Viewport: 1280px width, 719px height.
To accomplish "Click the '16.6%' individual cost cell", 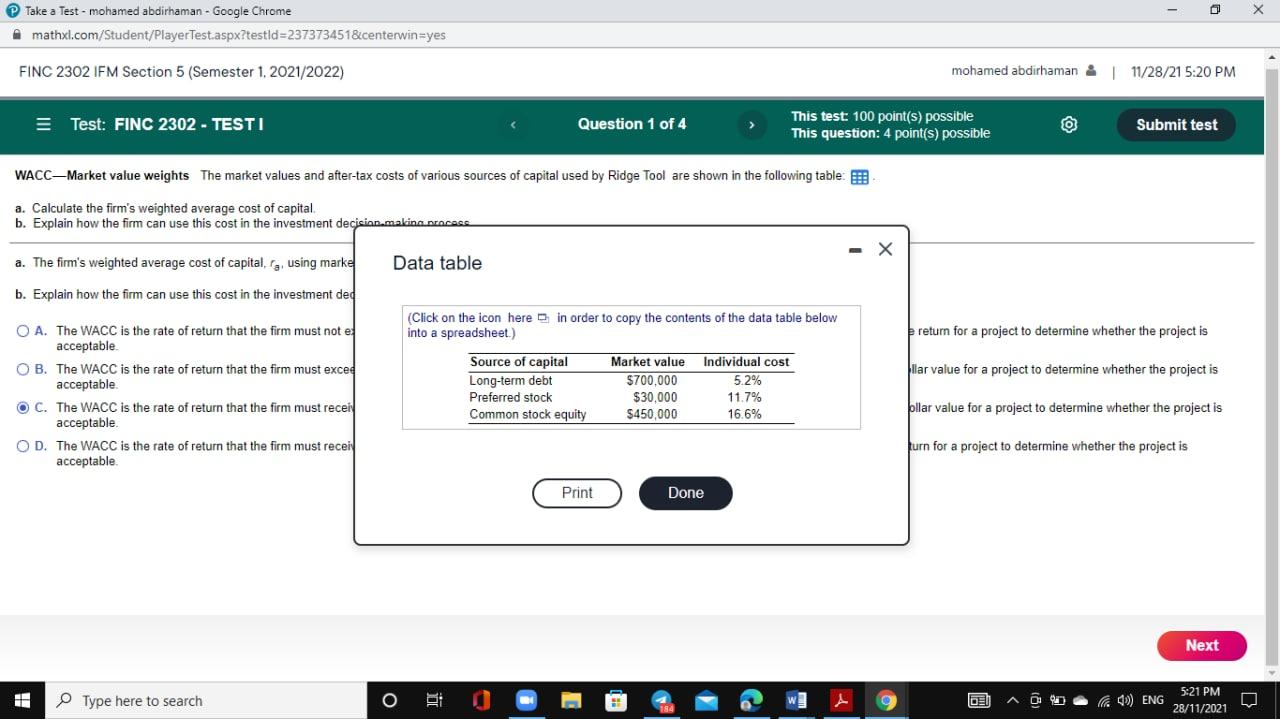I will [x=745, y=415].
